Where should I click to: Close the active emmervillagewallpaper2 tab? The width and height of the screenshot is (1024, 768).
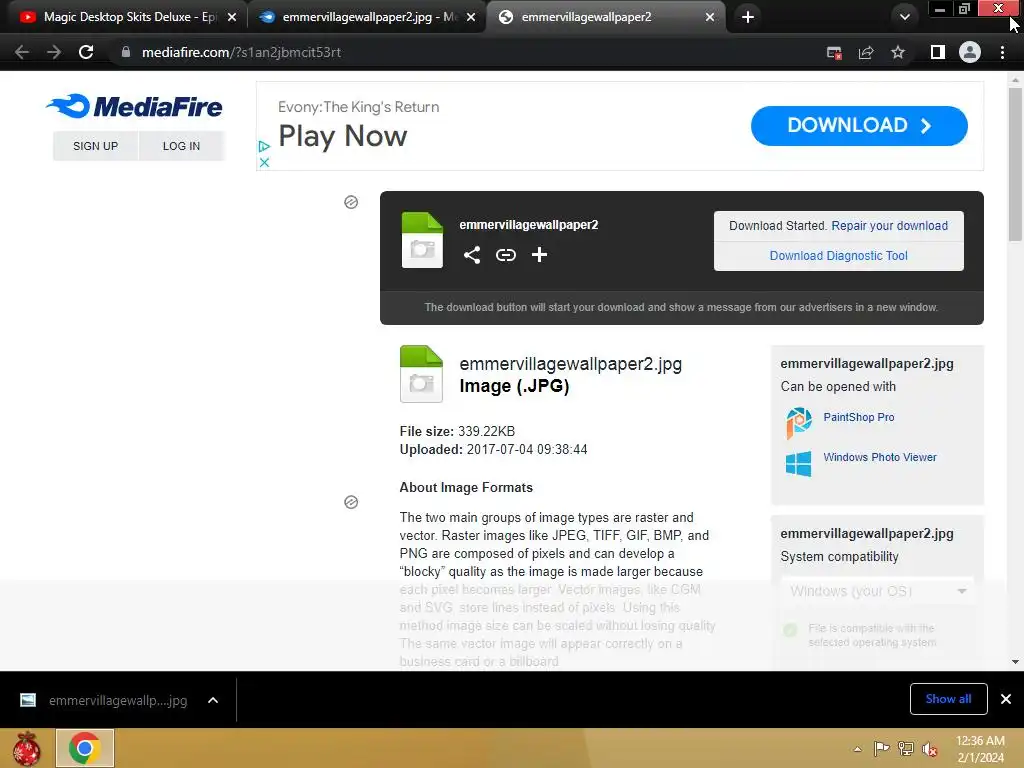[x=710, y=18]
